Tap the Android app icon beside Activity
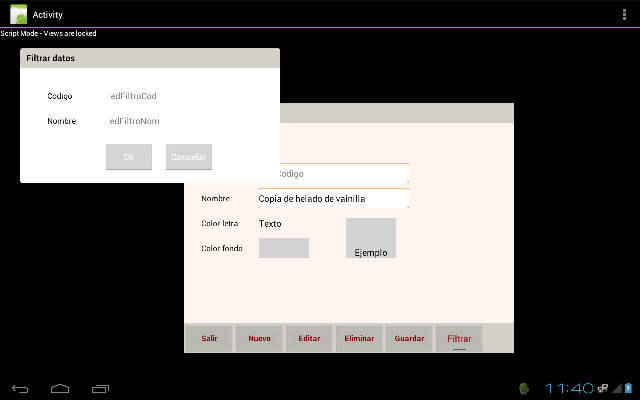The width and height of the screenshot is (640, 400). 18,14
